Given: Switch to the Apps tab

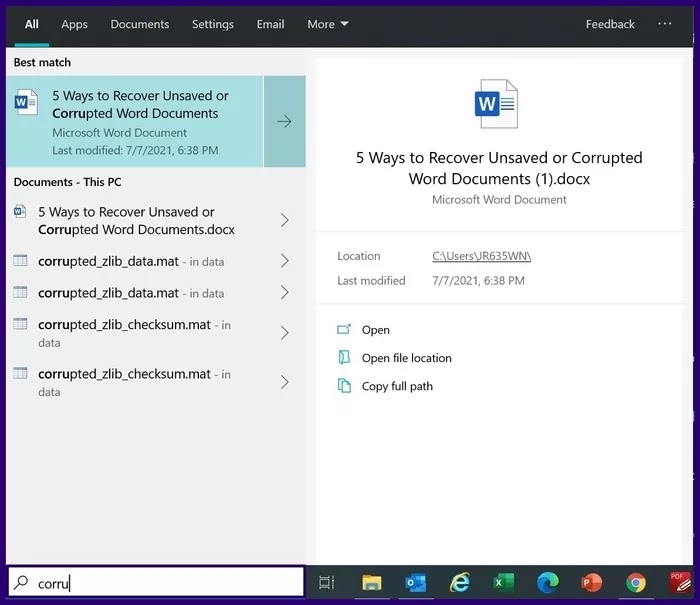Looking at the screenshot, I should tap(75, 24).
